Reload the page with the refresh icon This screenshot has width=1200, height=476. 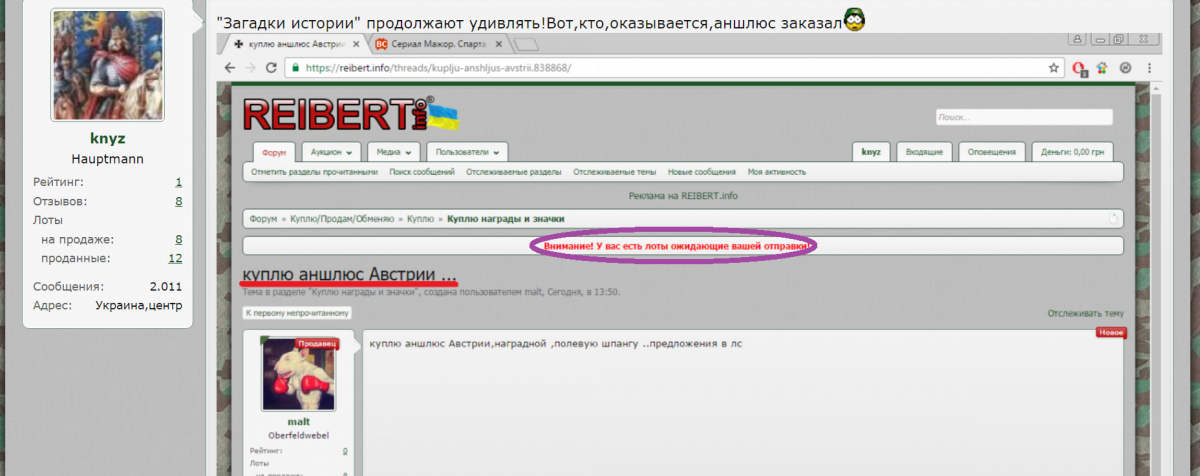(x=270, y=68)
